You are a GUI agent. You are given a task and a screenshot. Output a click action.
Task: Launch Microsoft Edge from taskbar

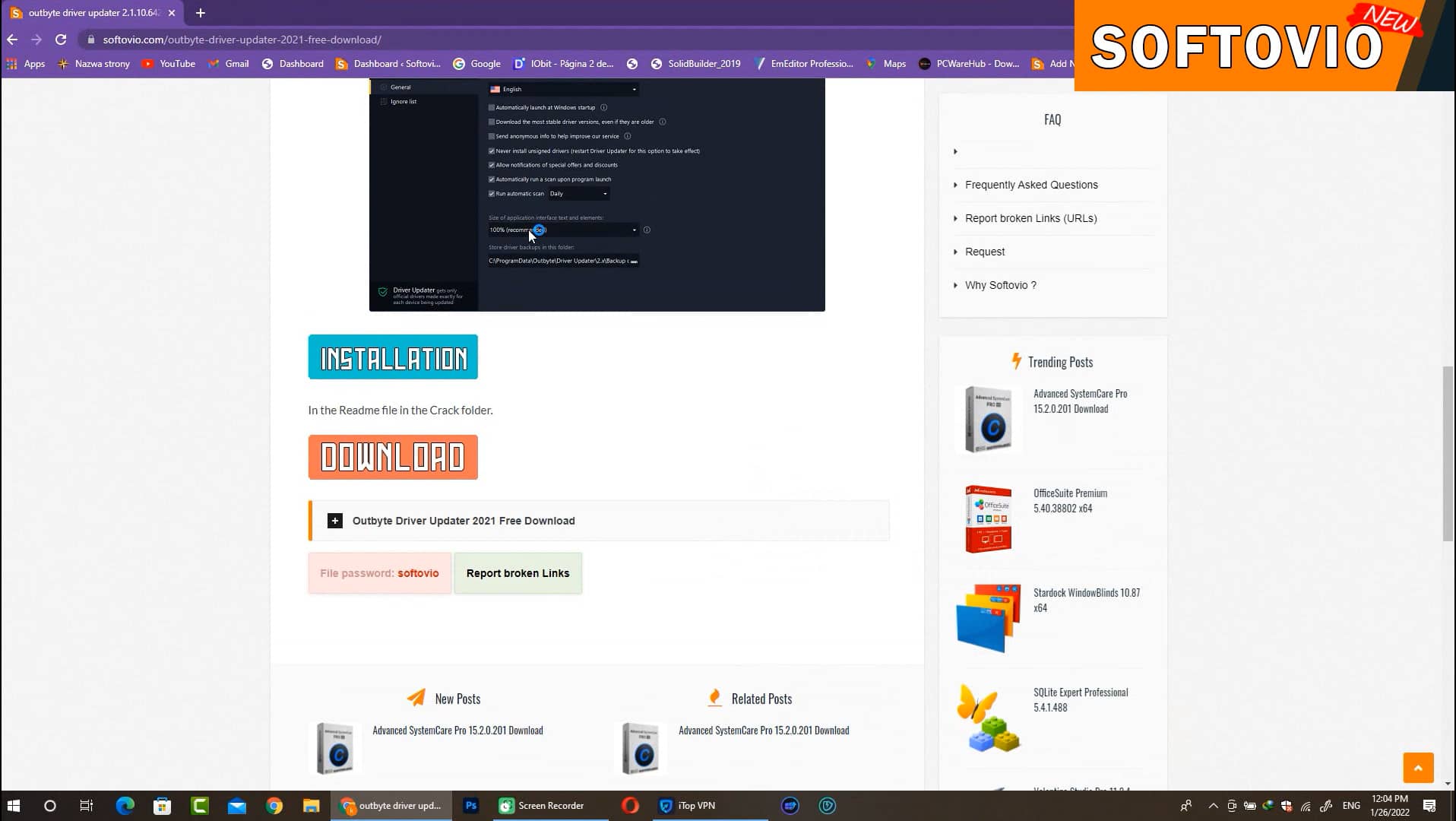tap(125, 806)
